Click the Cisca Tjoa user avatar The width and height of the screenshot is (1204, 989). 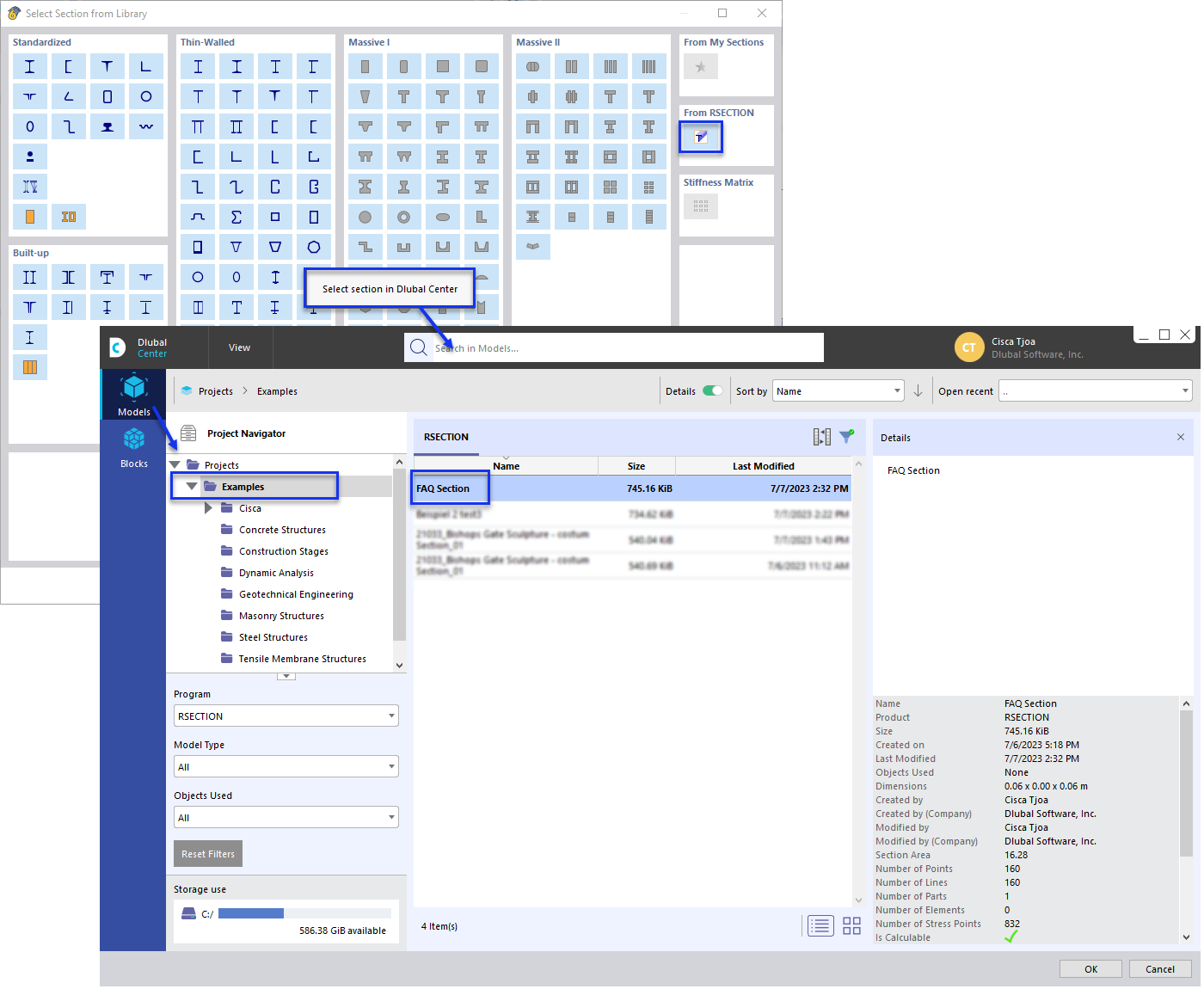[969, 347]
